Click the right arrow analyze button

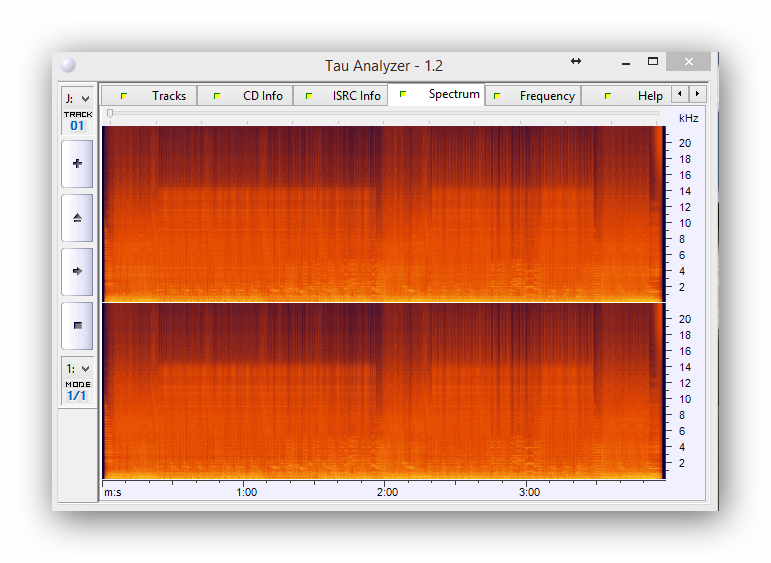coord(77,271)
